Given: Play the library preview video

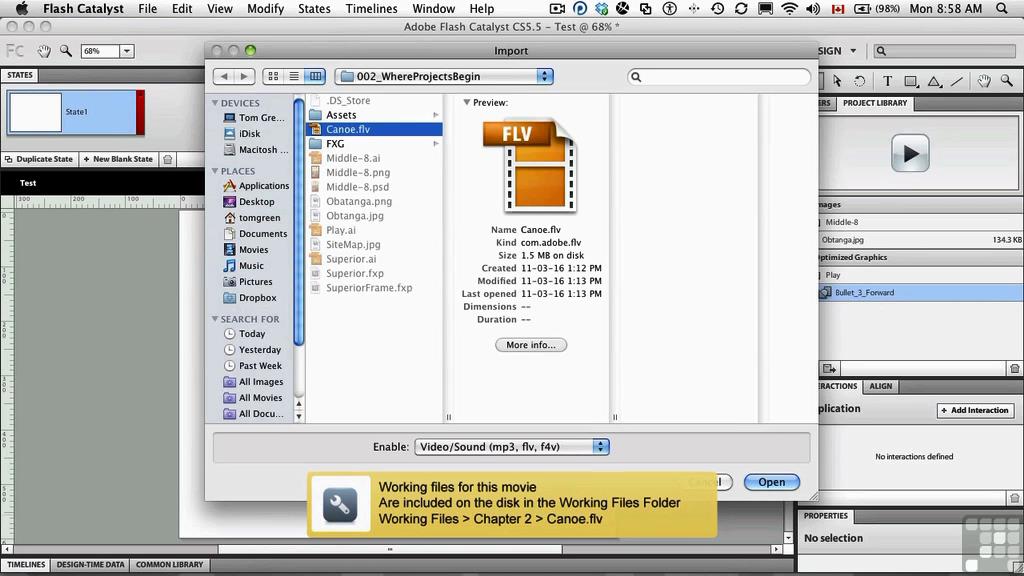Looking at the screenshot, I should point(910,153).
